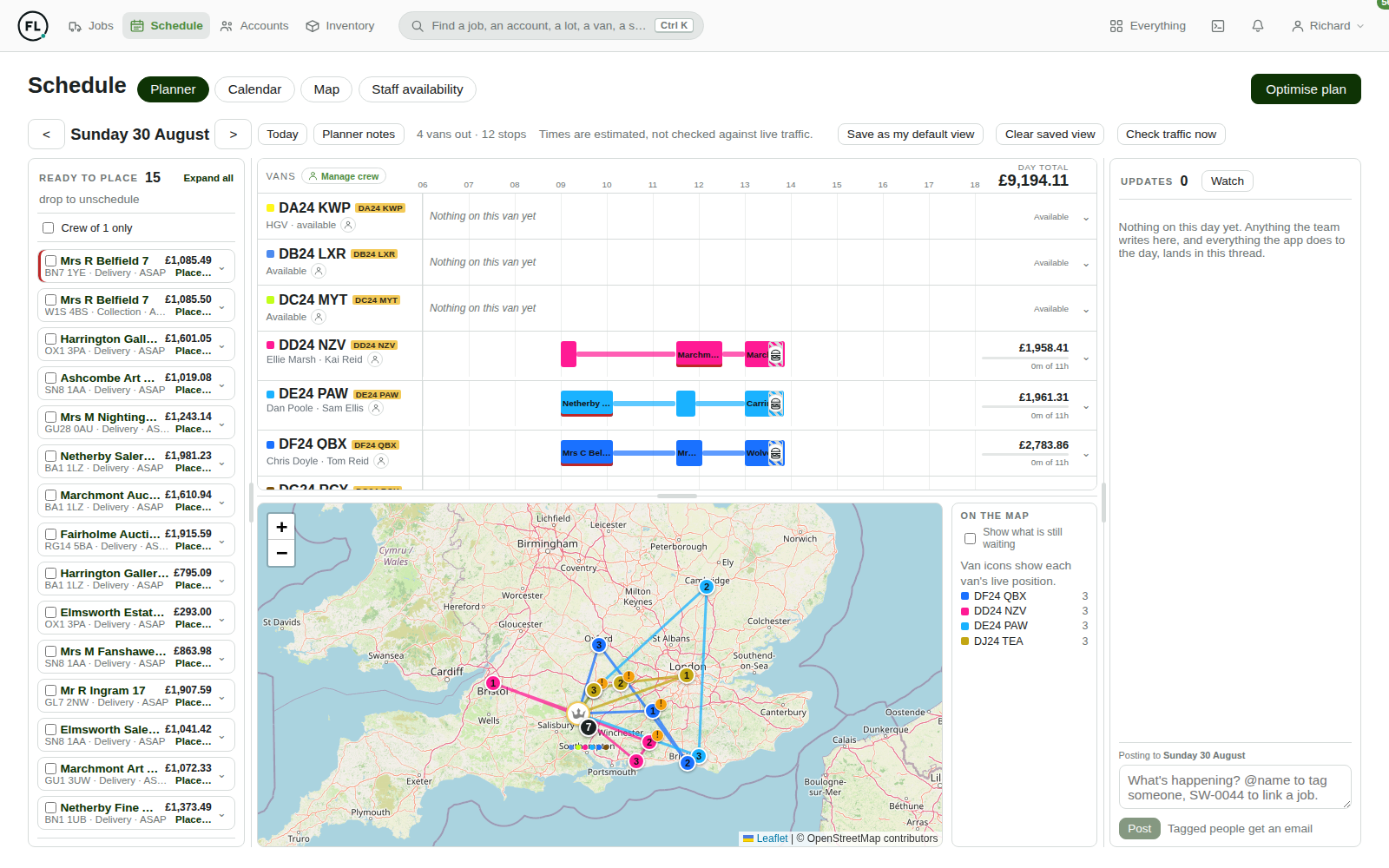The height and width of the screenshot is (868, 1389).
Task: Open Planner notes
Action: point(359,135)
